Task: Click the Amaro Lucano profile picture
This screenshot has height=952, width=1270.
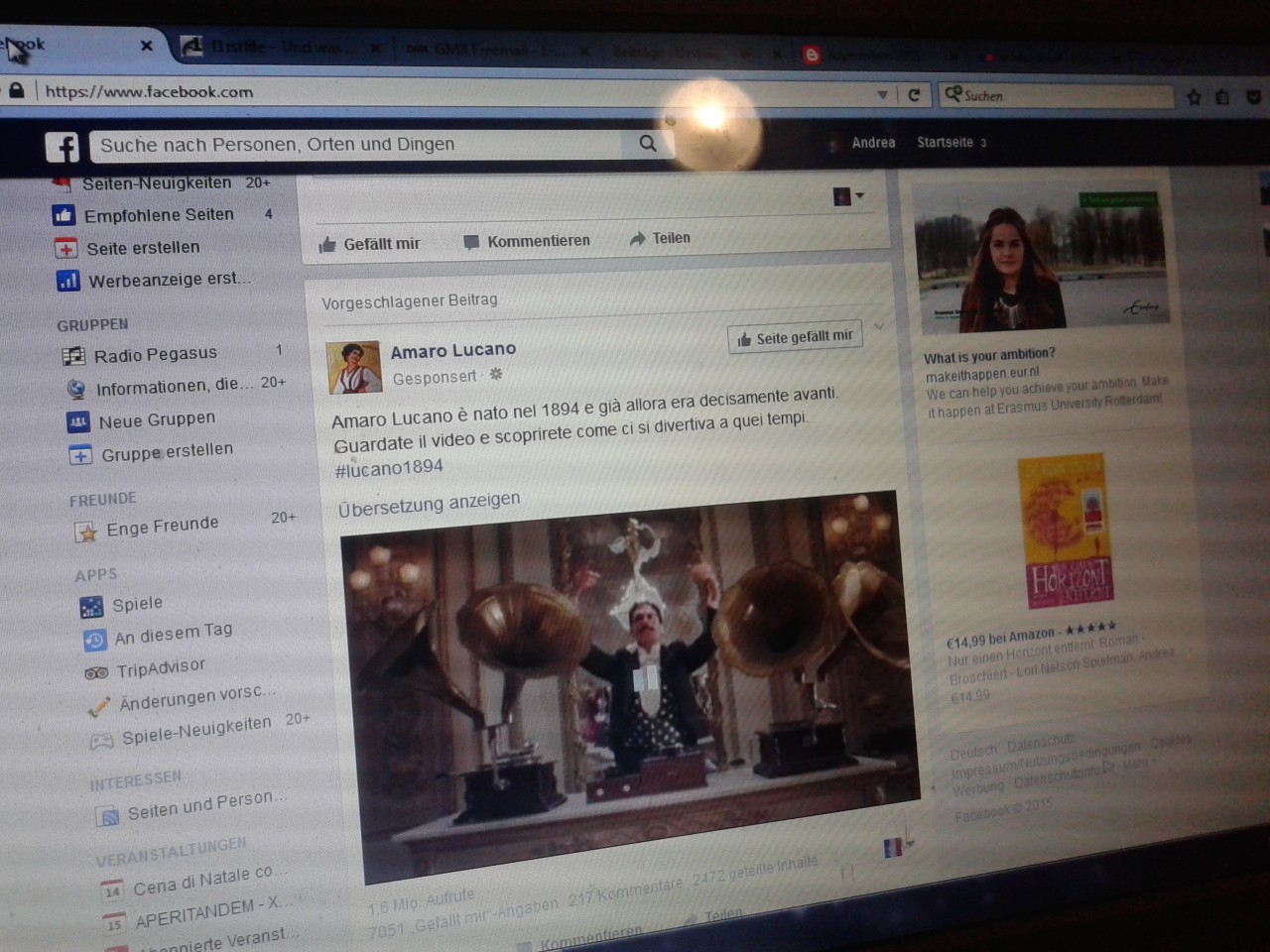Action: click(354, 367)
